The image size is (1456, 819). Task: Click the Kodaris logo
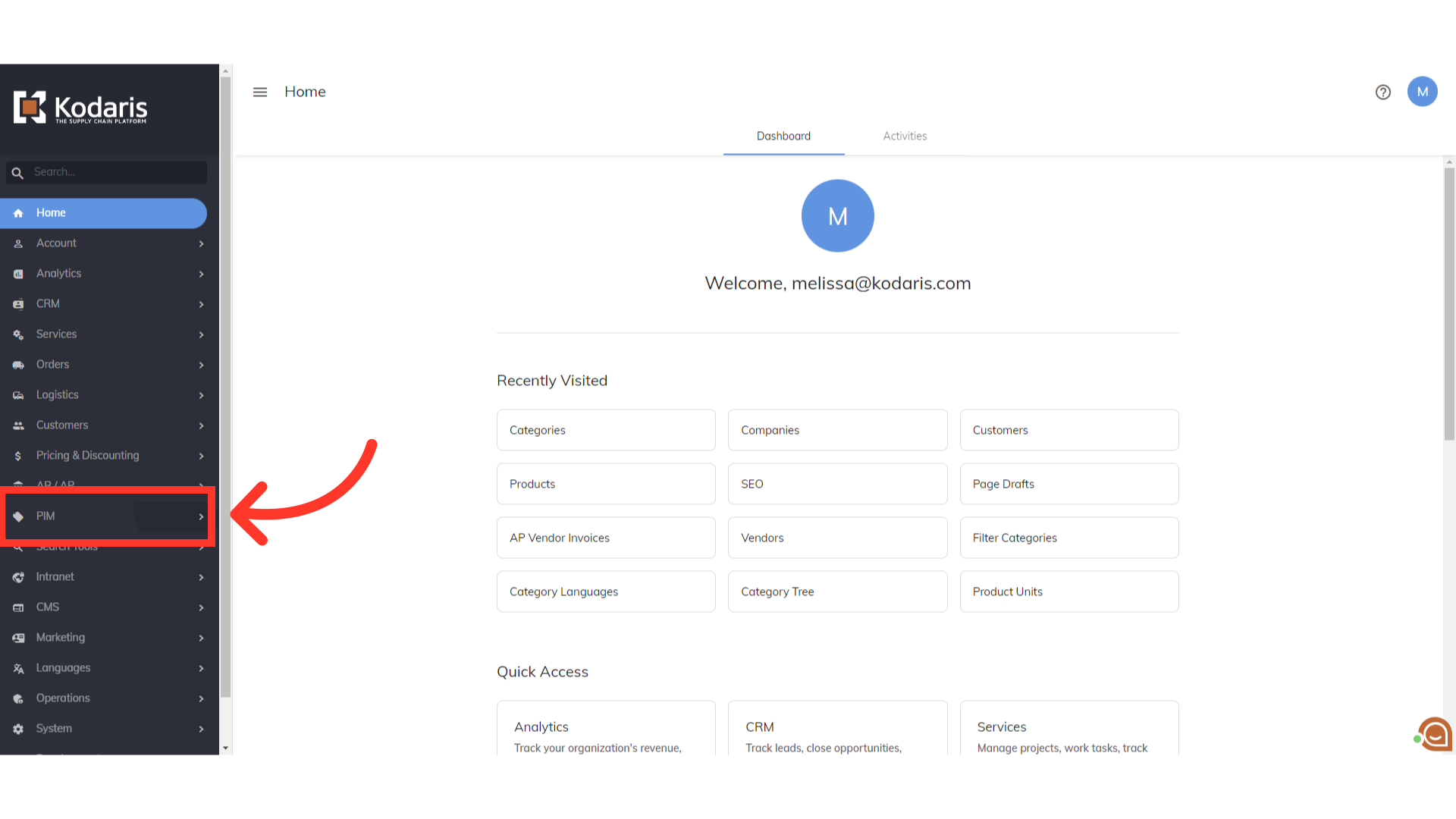80,108
